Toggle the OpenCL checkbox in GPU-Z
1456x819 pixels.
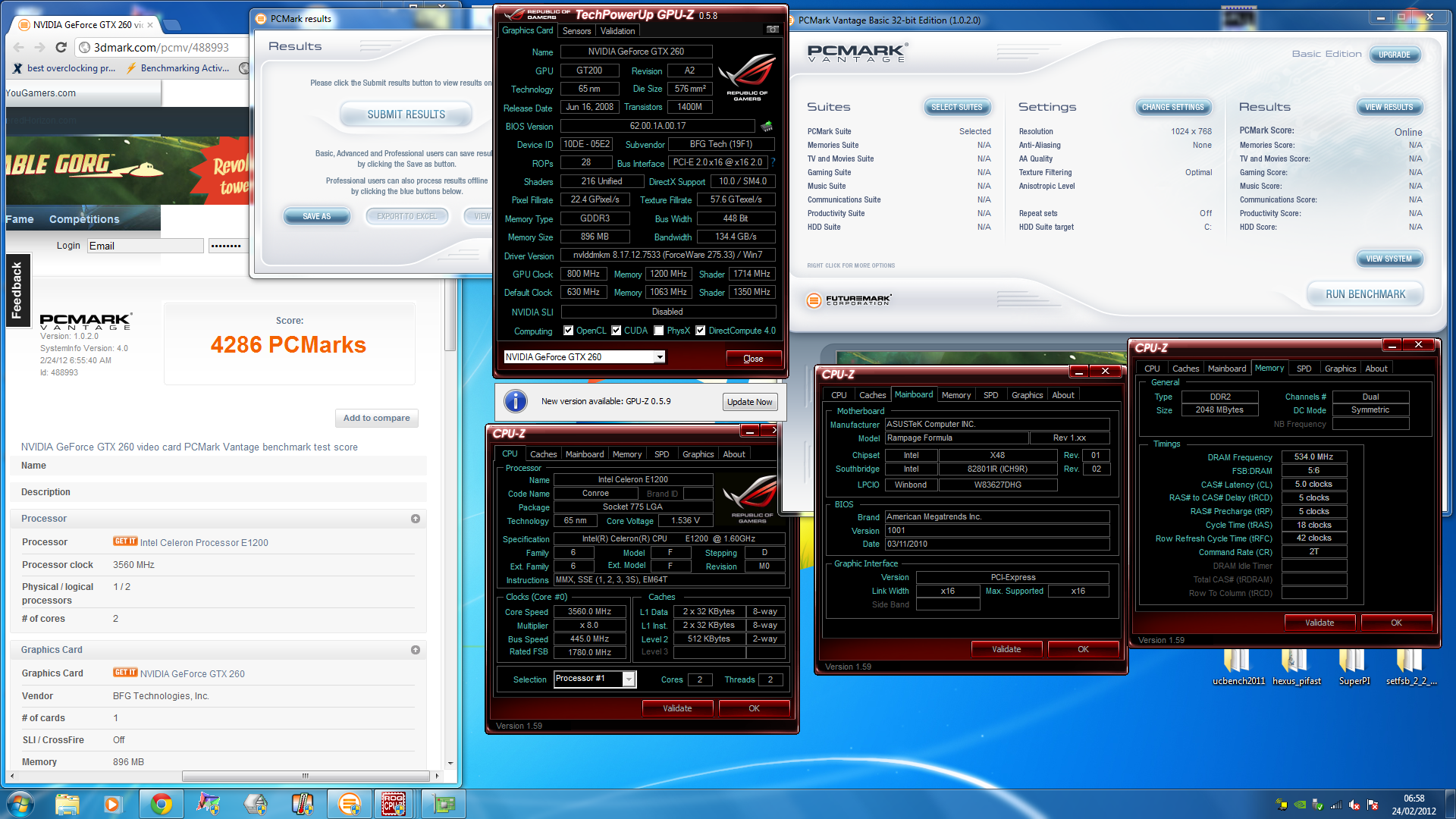click(x=568, y=331)
